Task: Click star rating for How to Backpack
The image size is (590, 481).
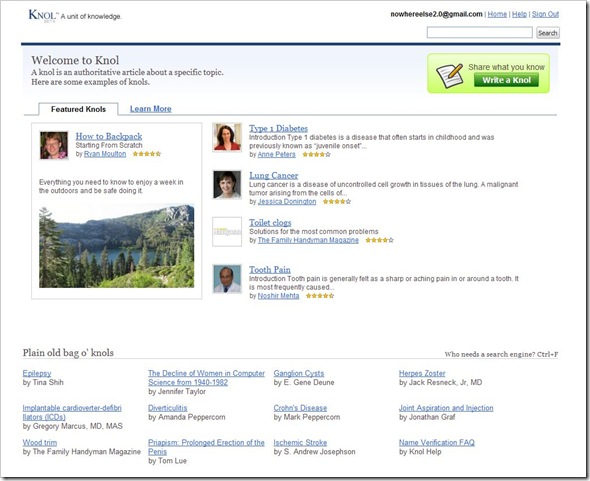Action: [x=147, y=154]
